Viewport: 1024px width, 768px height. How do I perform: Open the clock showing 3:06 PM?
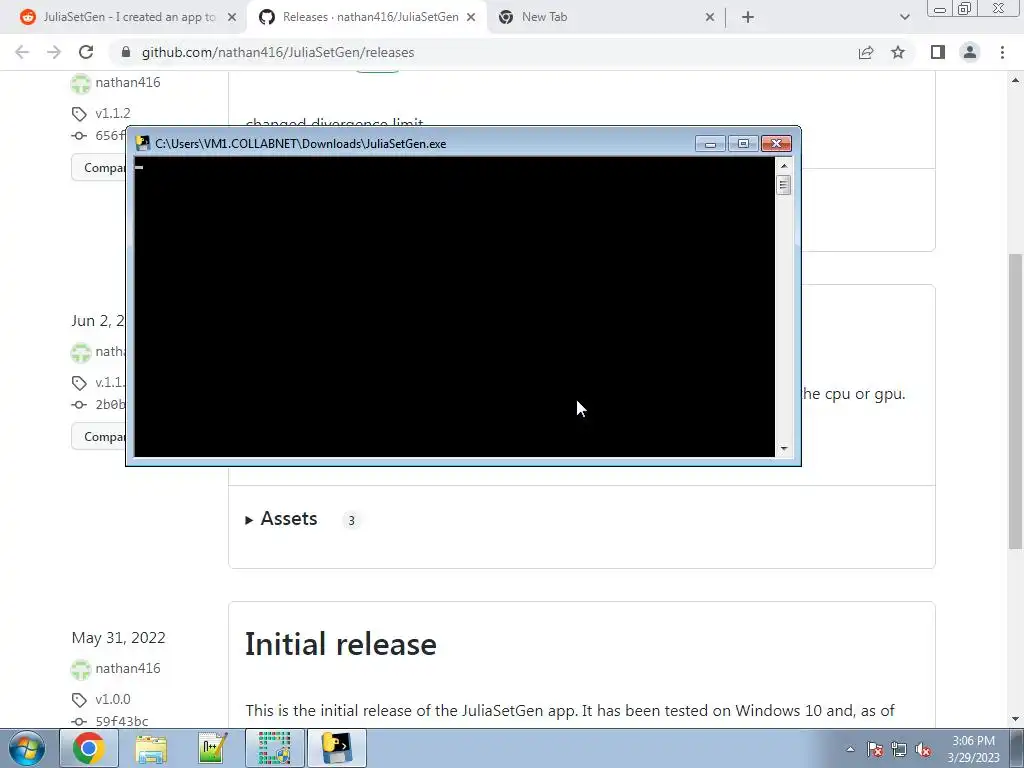[973, 749]
